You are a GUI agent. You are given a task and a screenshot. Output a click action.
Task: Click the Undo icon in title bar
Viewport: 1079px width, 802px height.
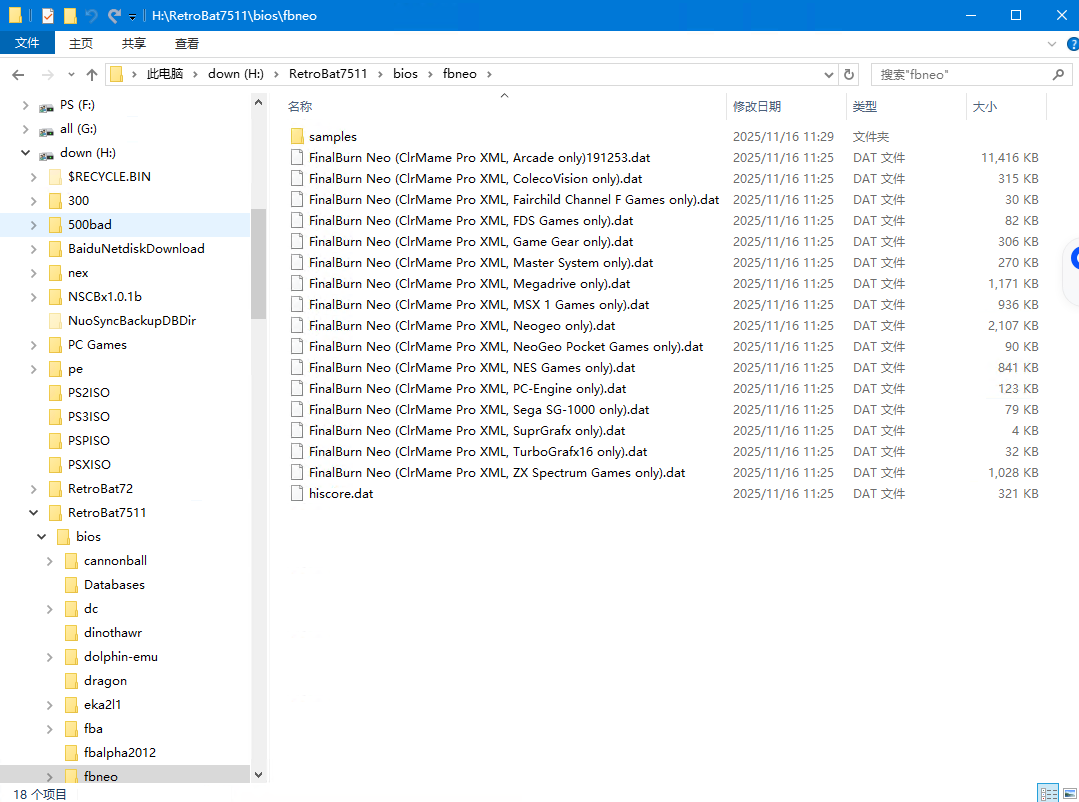91,16
